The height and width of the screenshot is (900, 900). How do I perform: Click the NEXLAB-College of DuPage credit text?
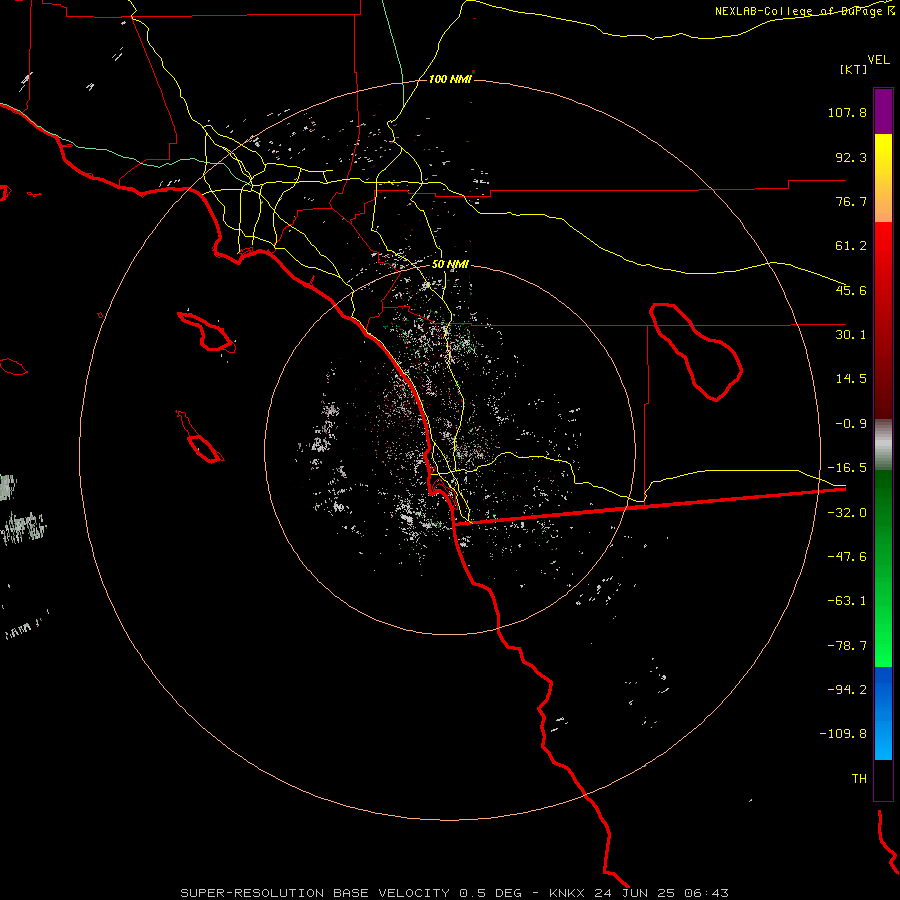(x=805, y=11)
